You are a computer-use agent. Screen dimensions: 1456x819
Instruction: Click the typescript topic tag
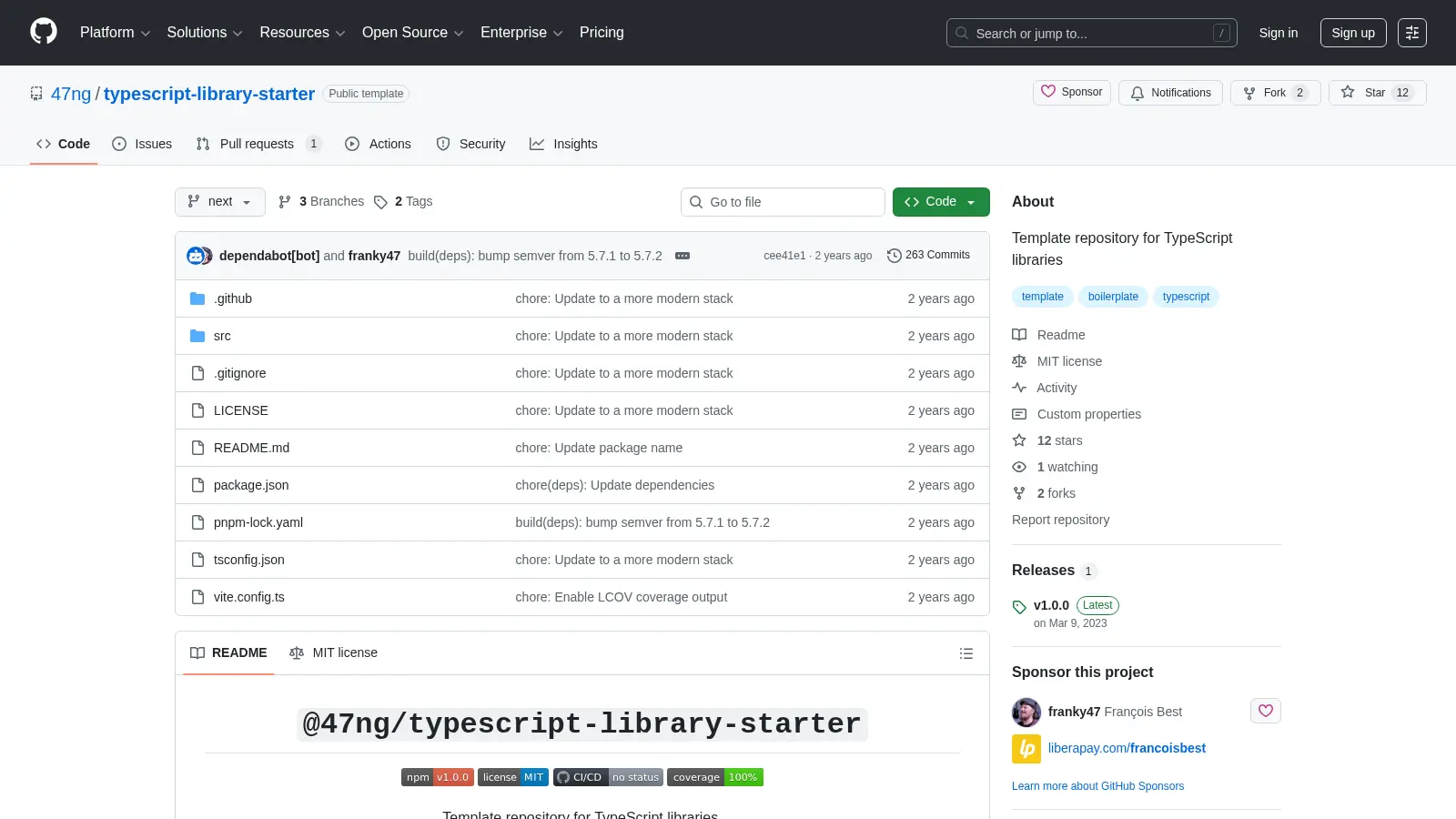coord(1186,297)
